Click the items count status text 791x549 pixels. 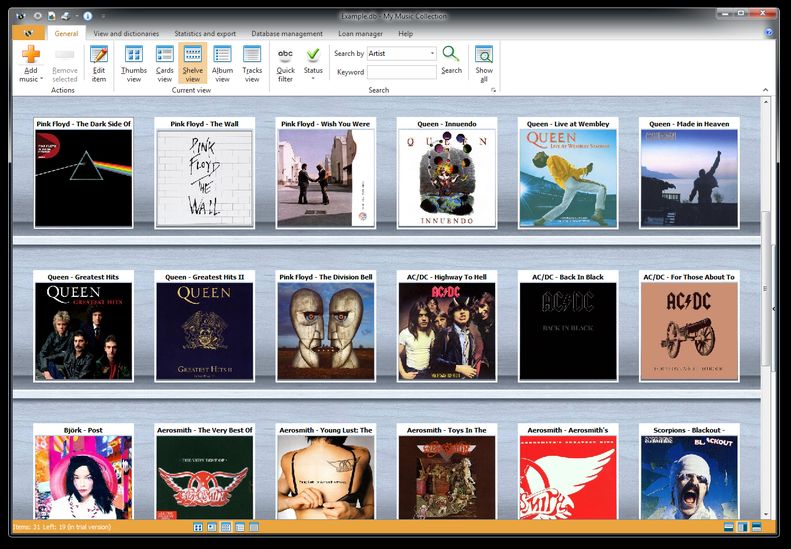click(x=62, y=527)
